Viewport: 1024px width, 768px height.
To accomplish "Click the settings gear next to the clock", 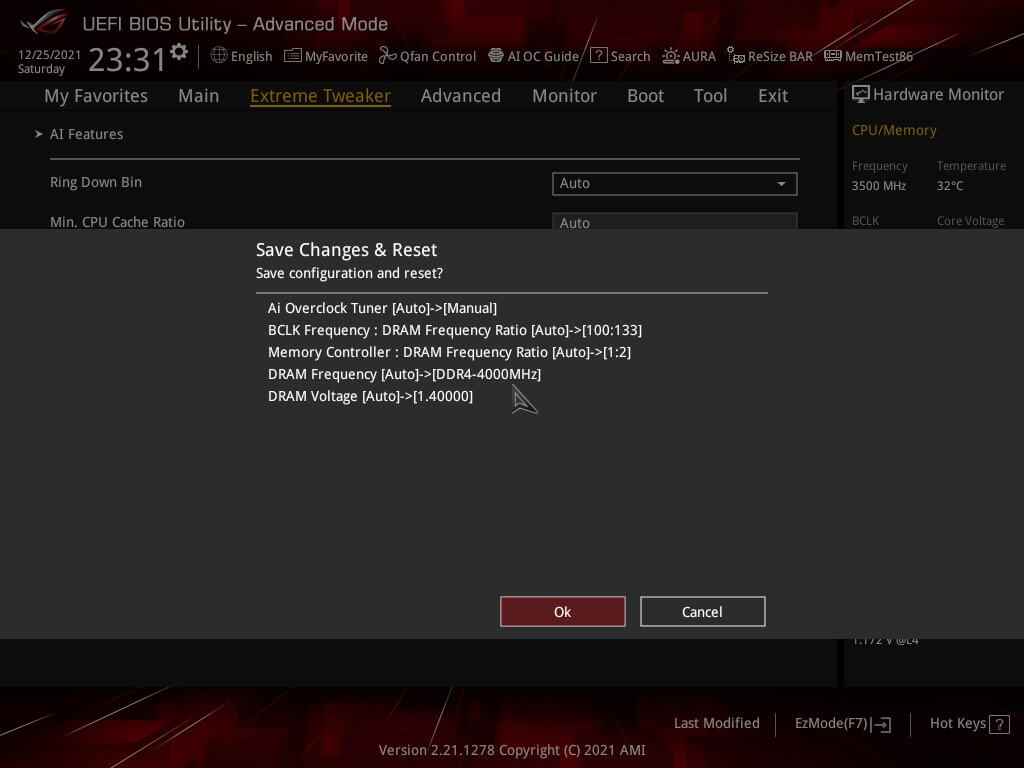I will [x=179, y=52].
